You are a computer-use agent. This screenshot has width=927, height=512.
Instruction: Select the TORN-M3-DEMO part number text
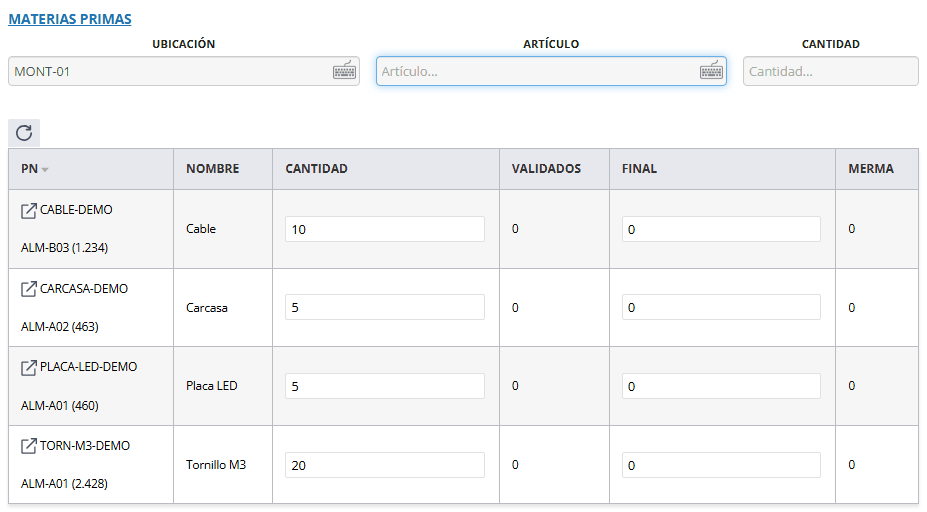pos(85,446)
